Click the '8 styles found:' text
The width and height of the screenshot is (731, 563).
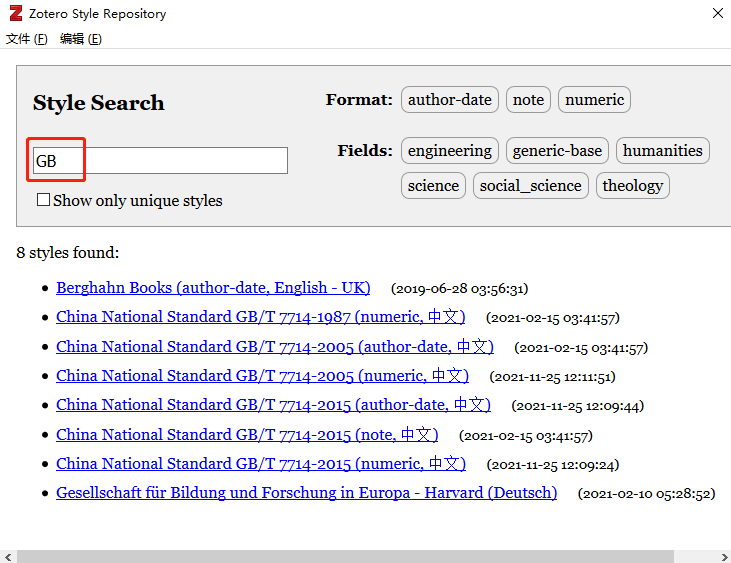(68, 253)
